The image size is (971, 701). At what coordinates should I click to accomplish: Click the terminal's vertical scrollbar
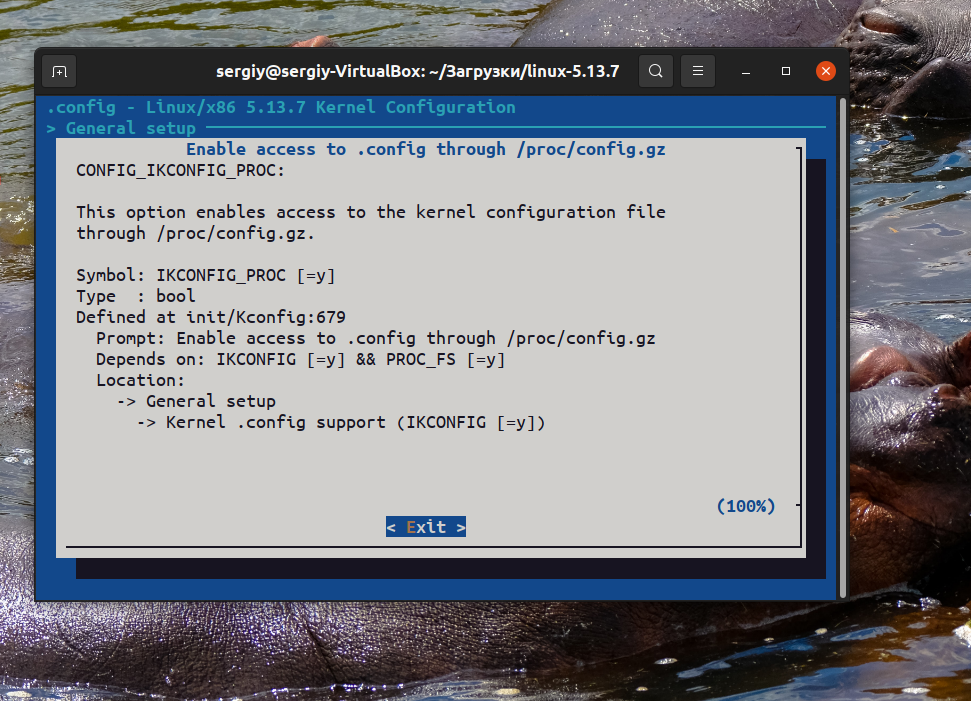click(x=842, y=347)
